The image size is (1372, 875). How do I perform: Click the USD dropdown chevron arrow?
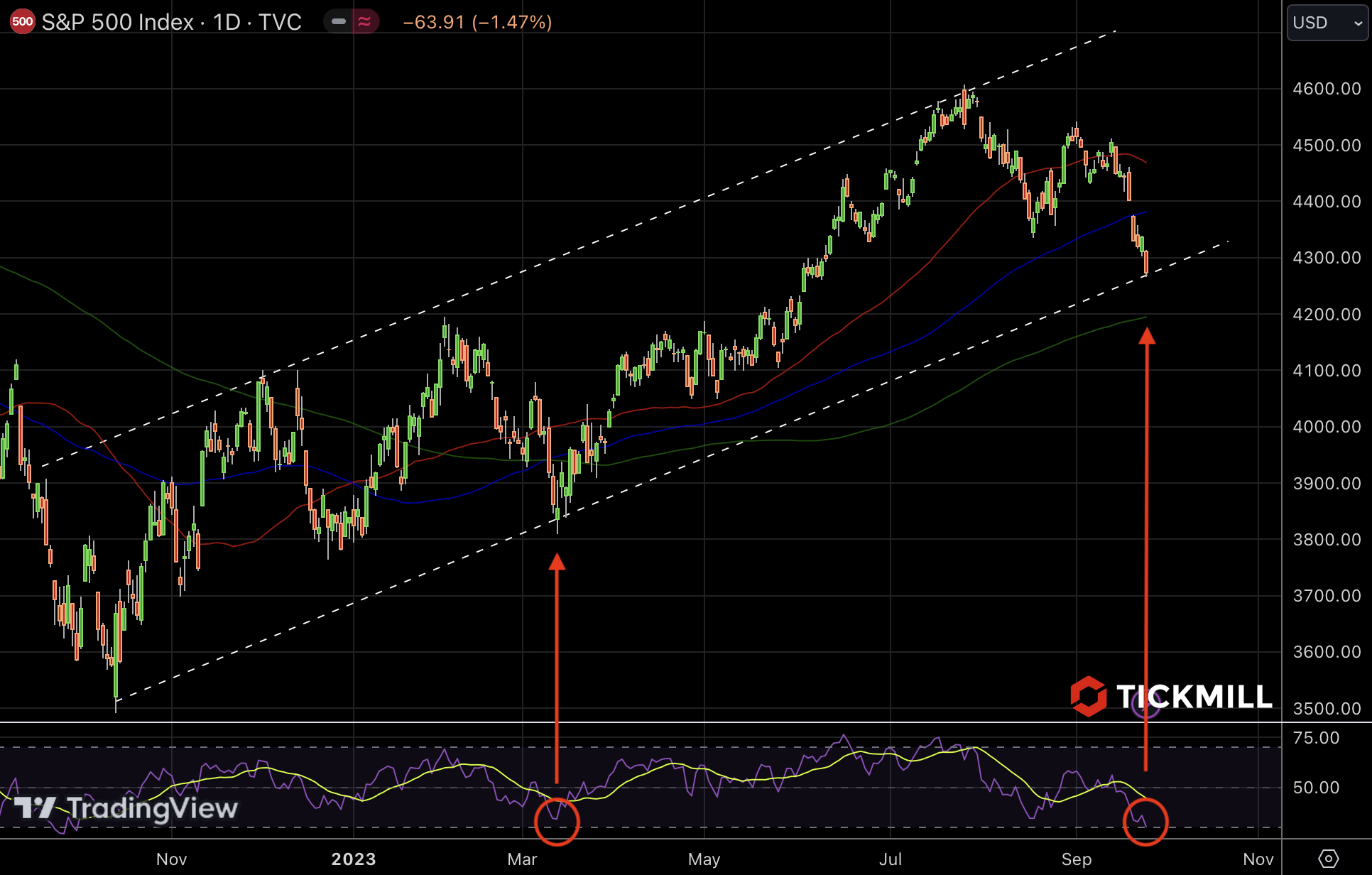tap(1357, 23)
